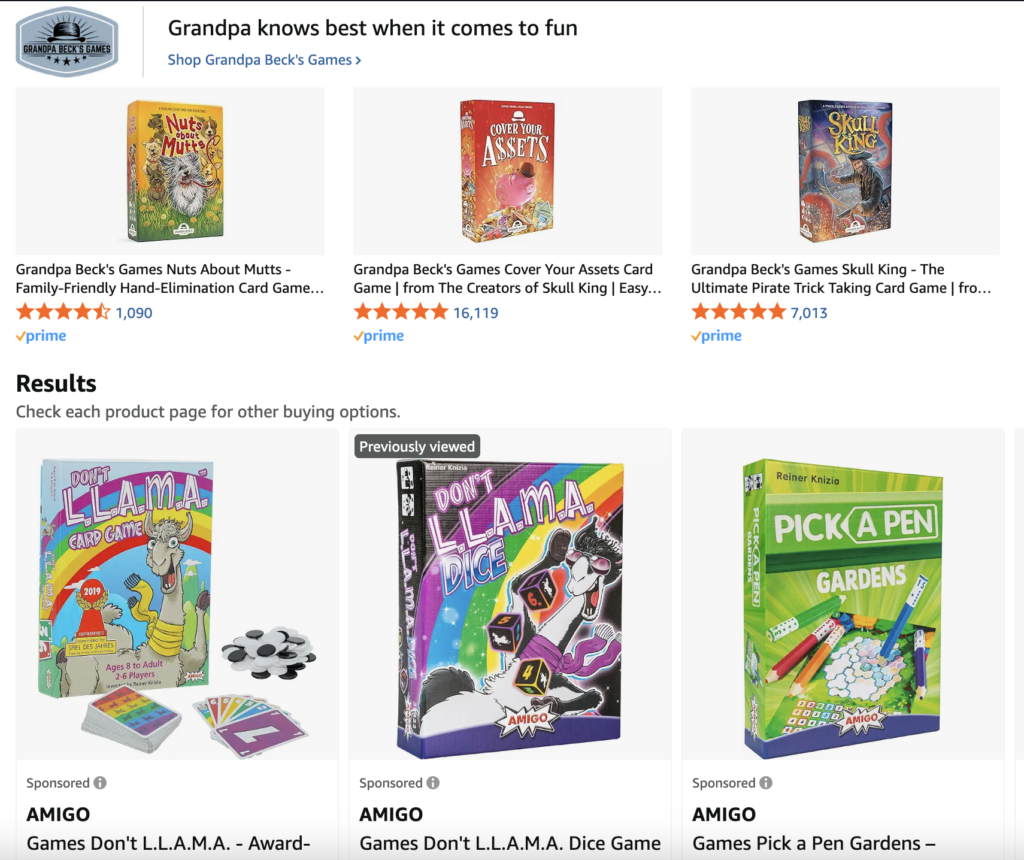Open 7,013 reviews for Skull King
Screen dimensions: 1024x860
[809, 313]
